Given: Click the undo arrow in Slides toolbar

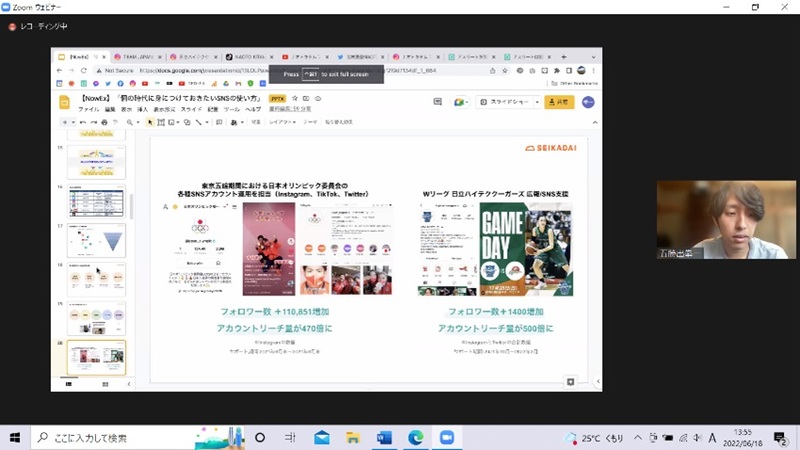Looking at the screenshot, I should click(83, 122).
